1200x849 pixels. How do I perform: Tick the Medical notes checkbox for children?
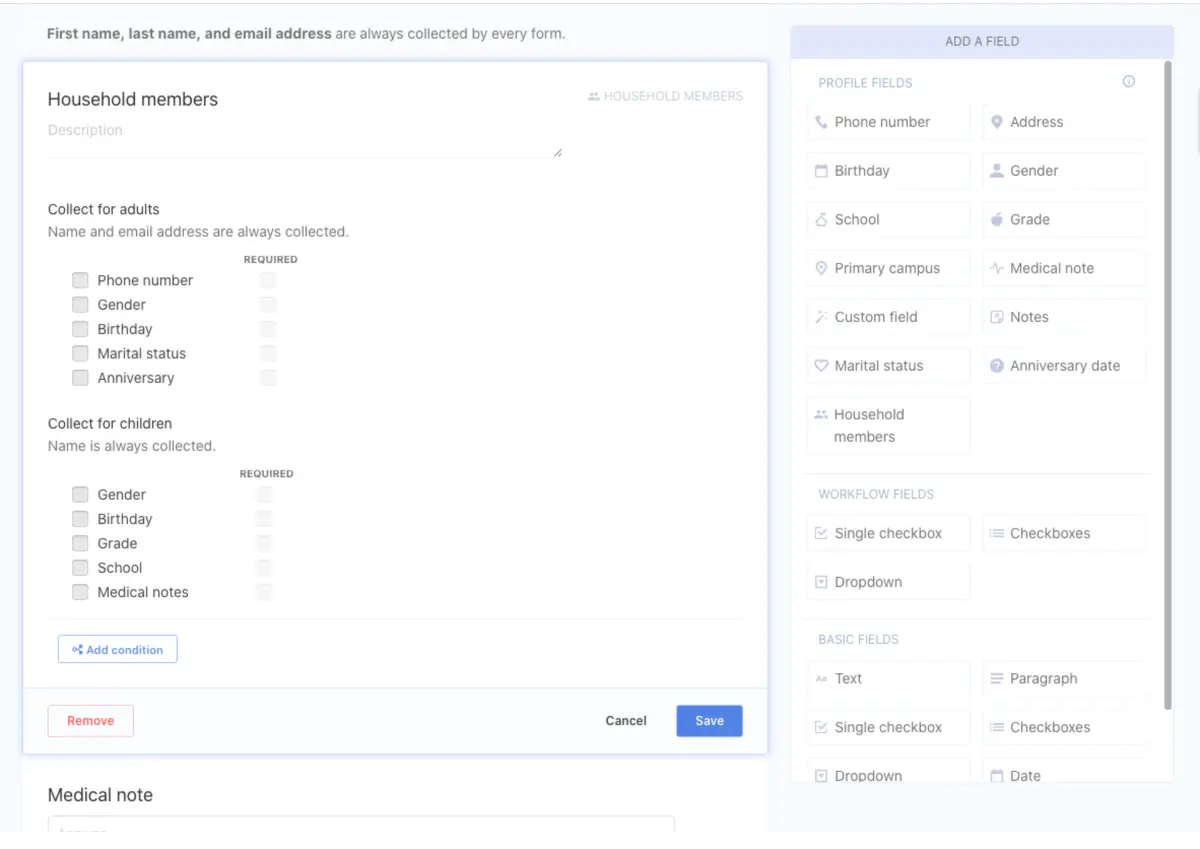coord(80,592)
